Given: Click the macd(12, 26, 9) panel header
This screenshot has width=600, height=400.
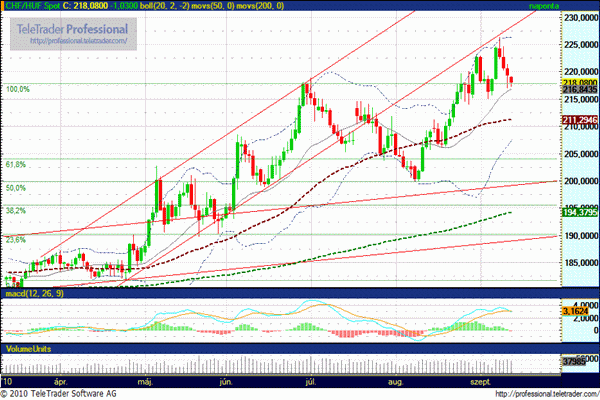Looking at the screenshot, I should point(33,293).
